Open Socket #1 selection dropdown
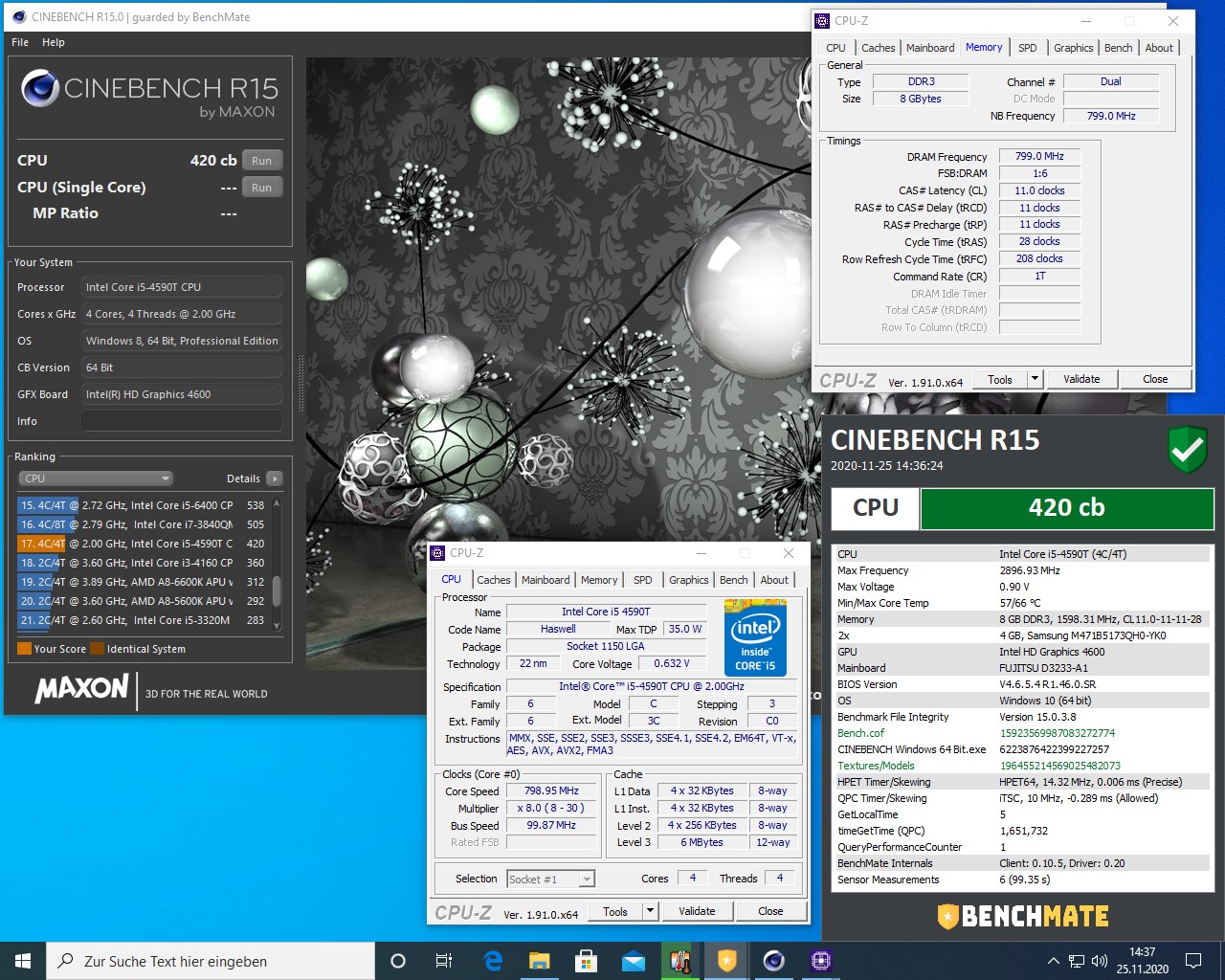The width and height of the screenshot is (1225, 980). [550, 879]
